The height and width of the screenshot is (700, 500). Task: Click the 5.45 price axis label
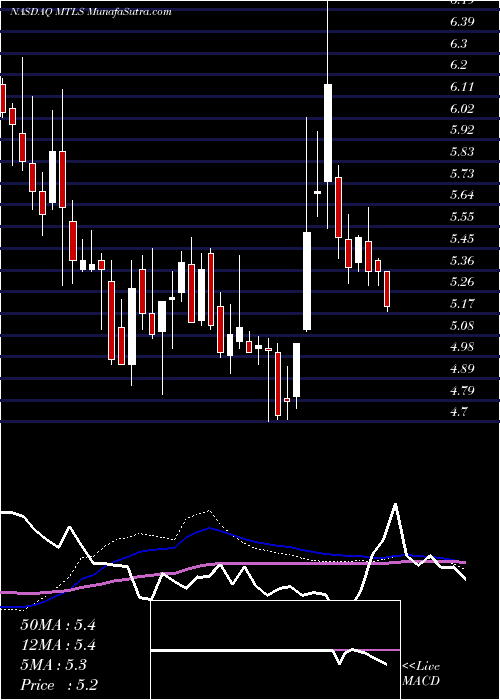(462, 238)
